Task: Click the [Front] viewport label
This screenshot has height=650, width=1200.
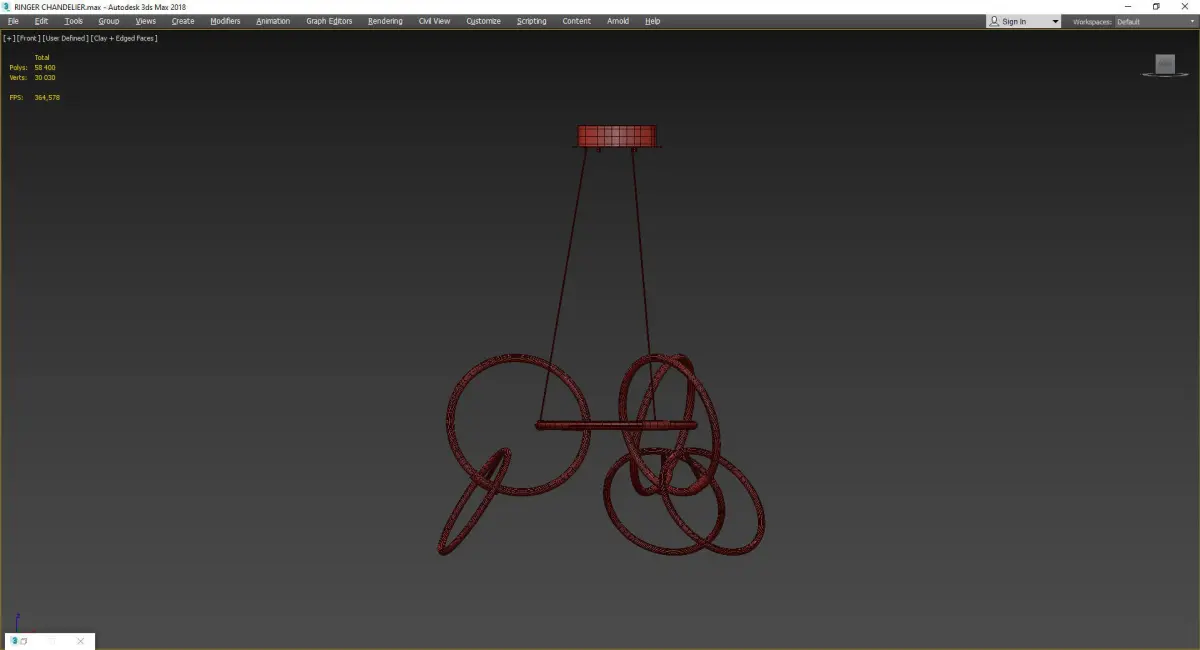Action: point(28,38)
